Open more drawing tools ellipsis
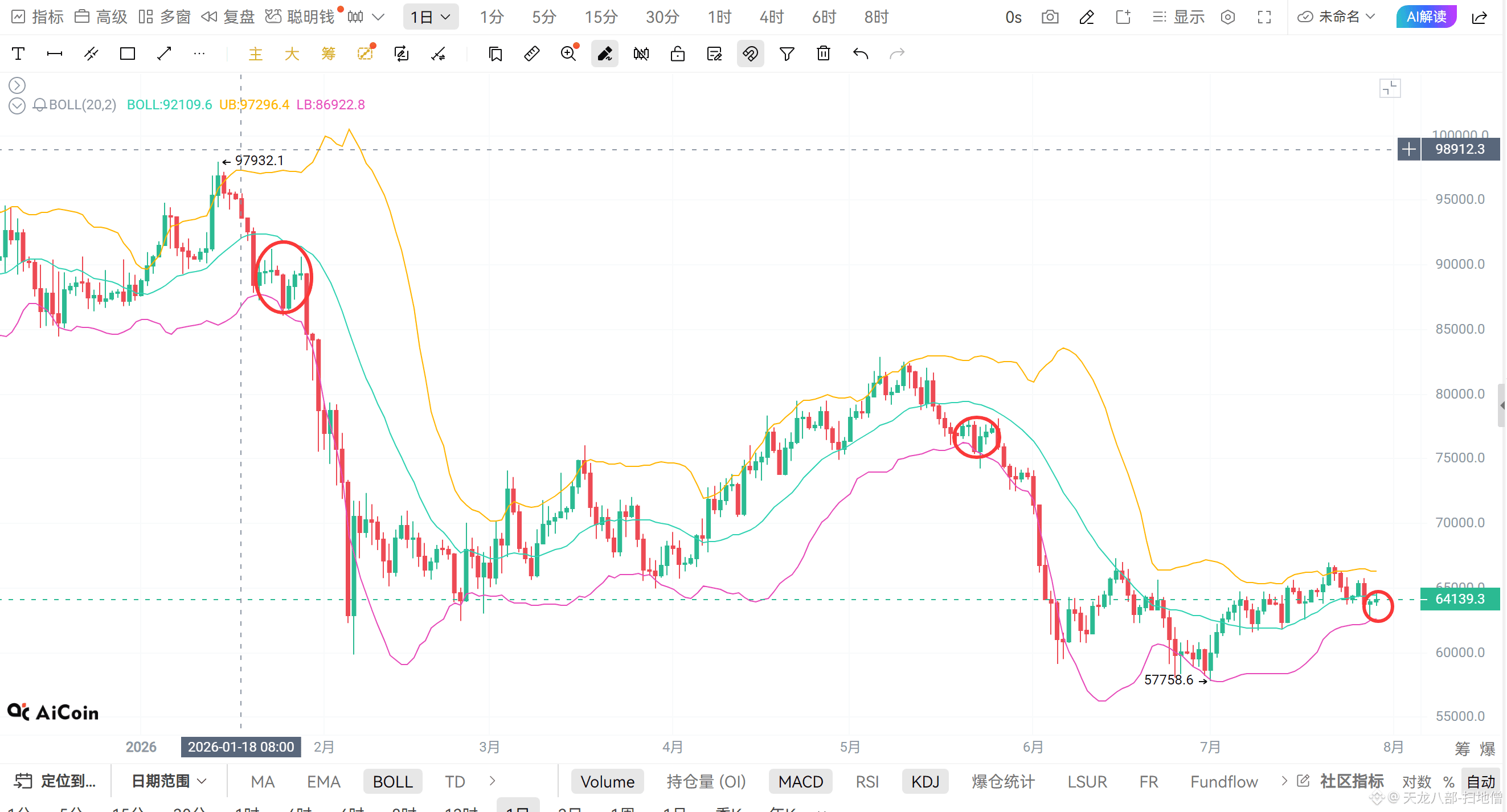The height and width of the screenshot is (812, 1507). pyautogui.click(x=199, y=54)
